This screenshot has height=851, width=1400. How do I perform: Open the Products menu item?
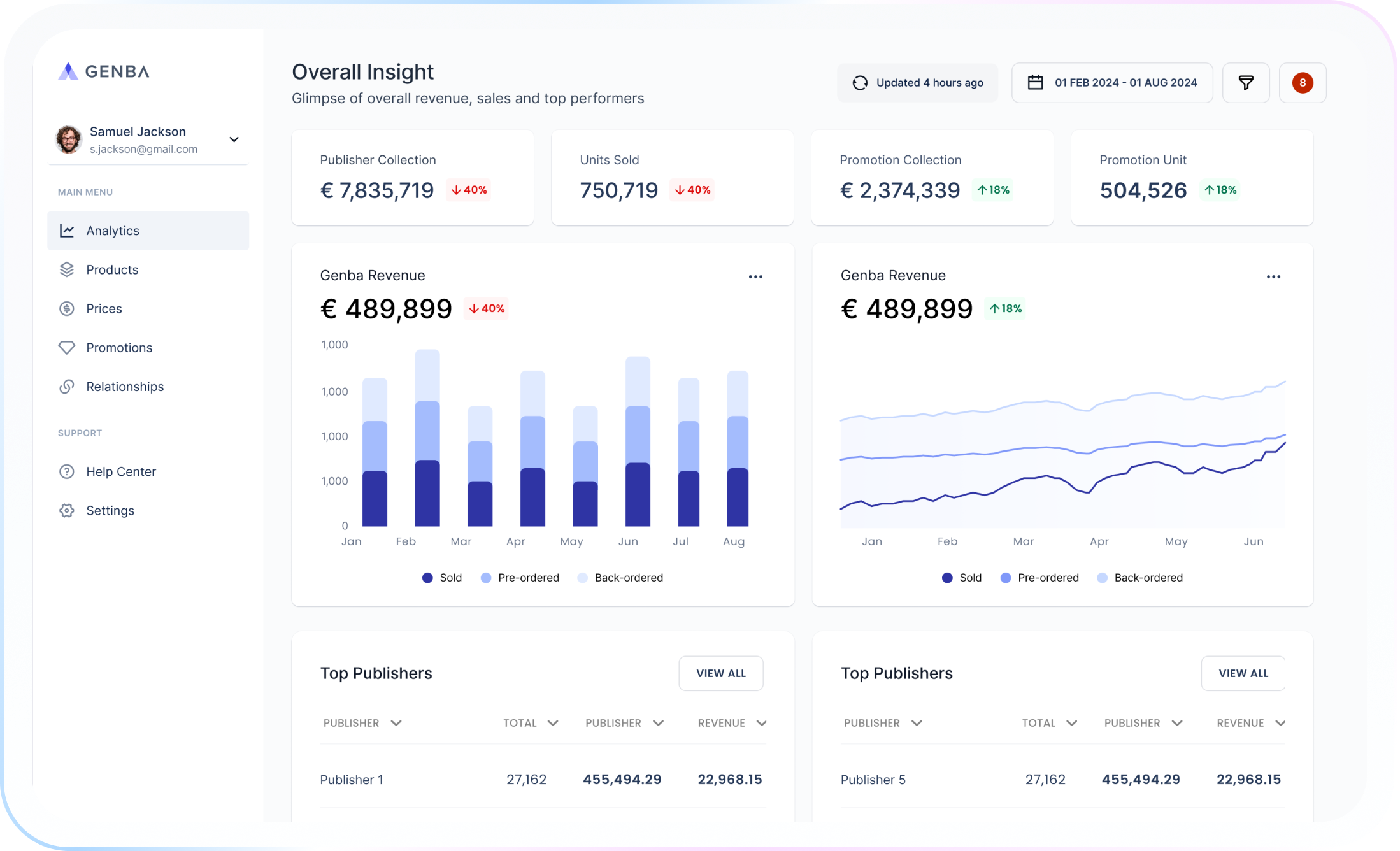148,269
